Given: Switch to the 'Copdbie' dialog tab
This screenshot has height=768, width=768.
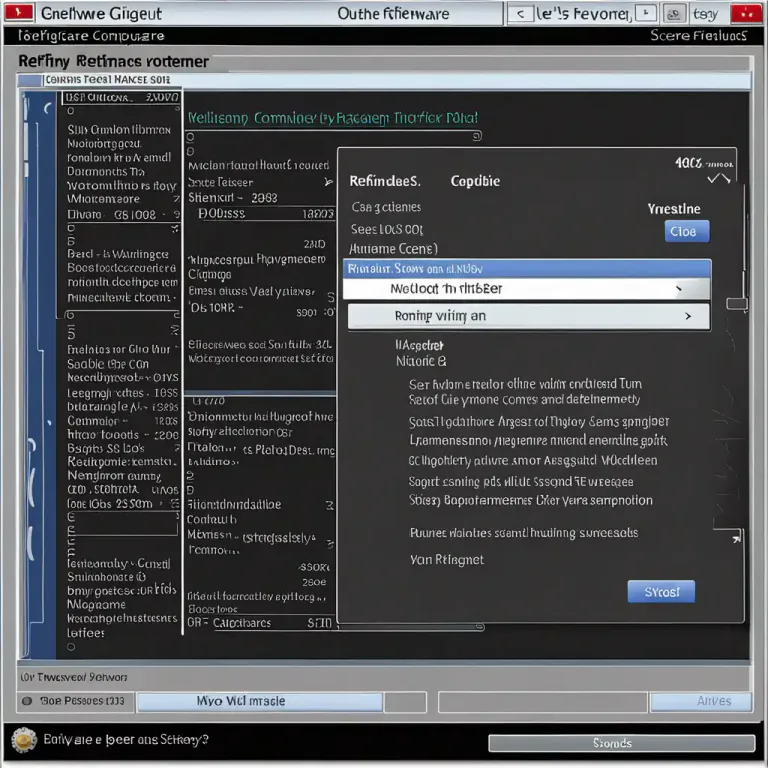Looking at the screenshot, I should pyautogui.click(x=475, y=181).
